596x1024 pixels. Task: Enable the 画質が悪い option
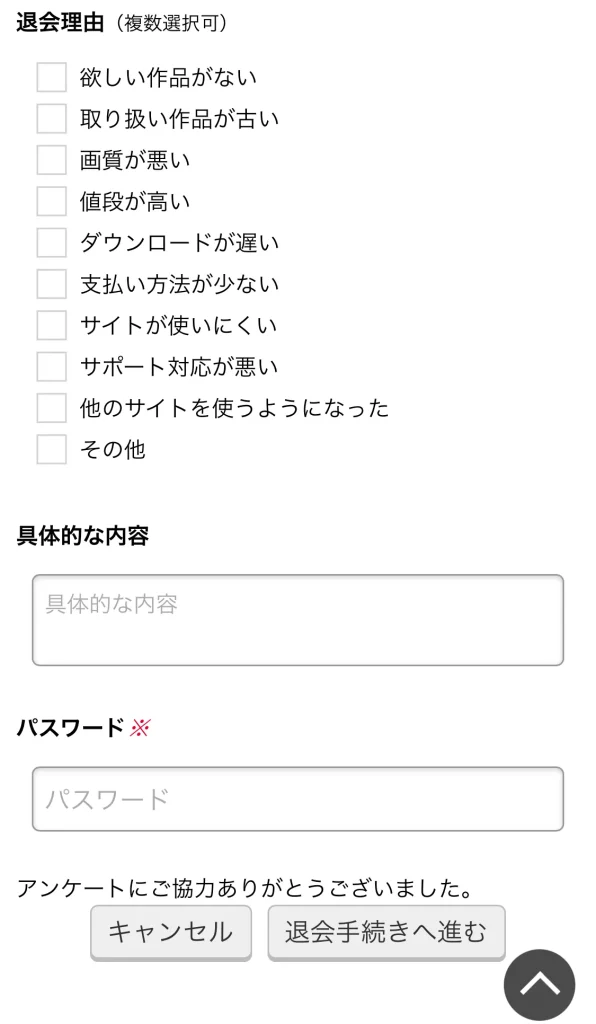click(49, 159)
